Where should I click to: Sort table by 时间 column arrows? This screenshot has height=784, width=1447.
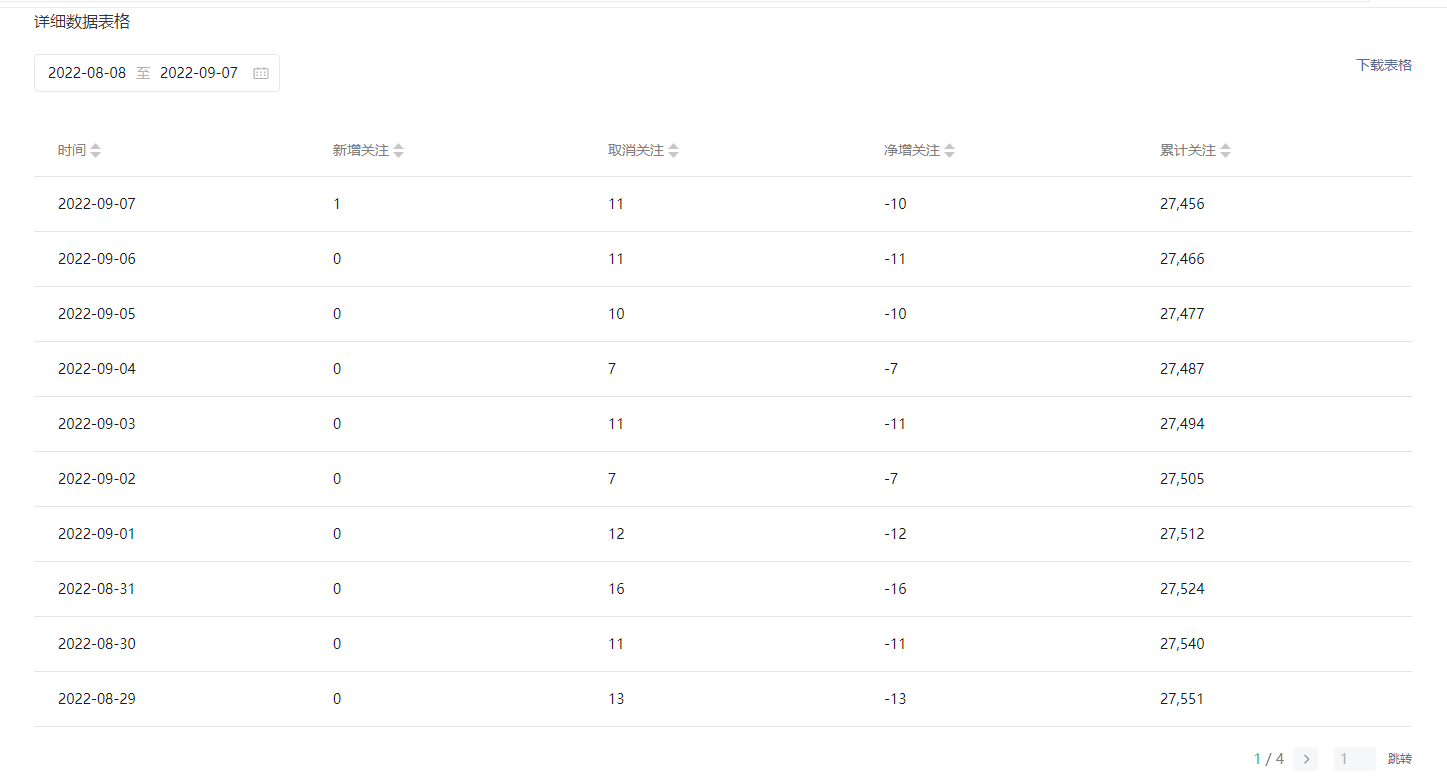point(95,151)
